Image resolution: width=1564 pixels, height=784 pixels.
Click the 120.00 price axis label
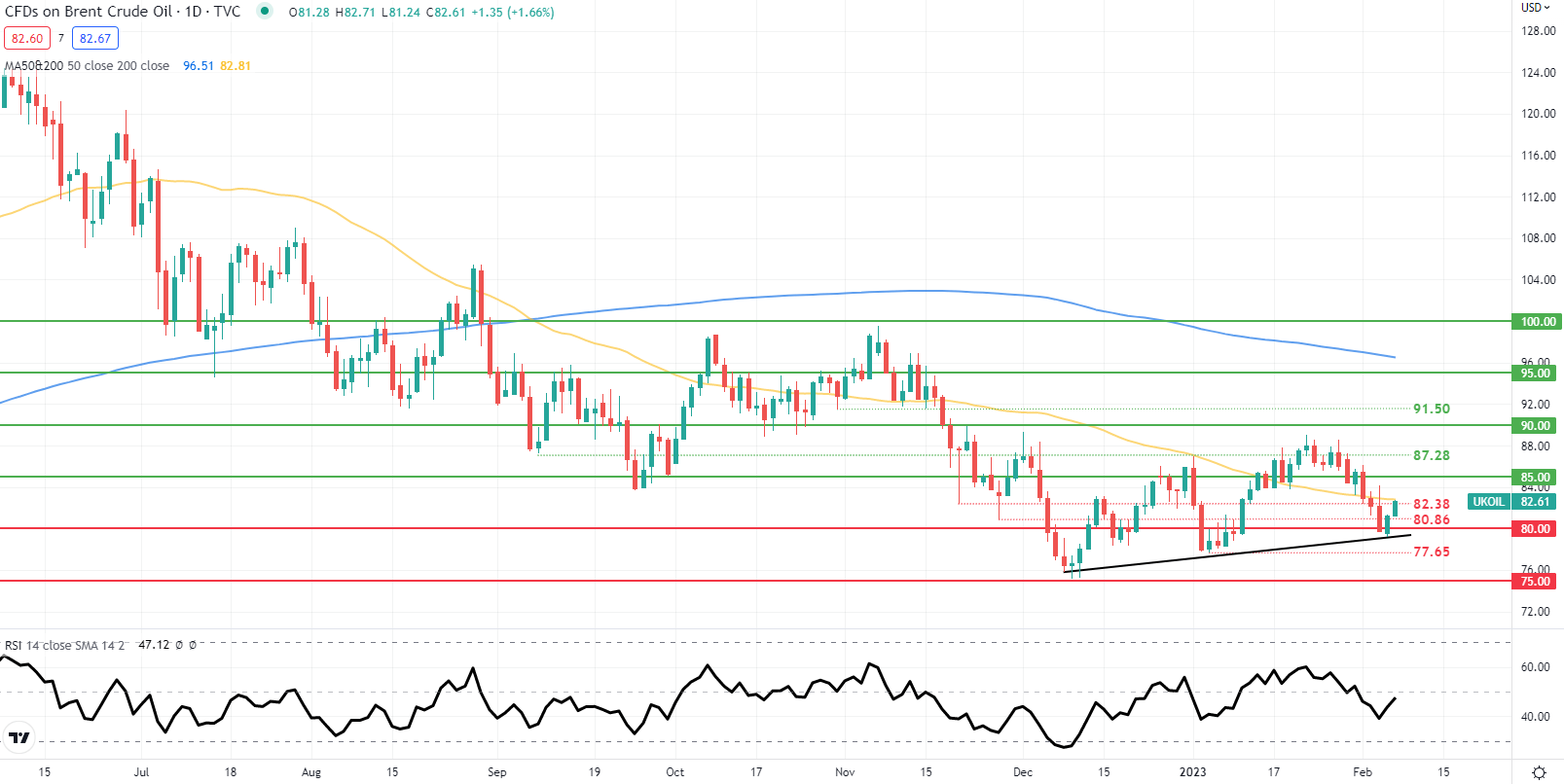[1539, 114]
